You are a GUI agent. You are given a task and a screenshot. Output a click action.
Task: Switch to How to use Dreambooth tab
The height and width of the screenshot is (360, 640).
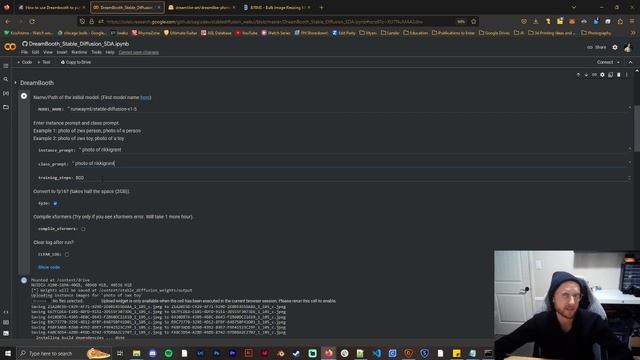[52, 7]
